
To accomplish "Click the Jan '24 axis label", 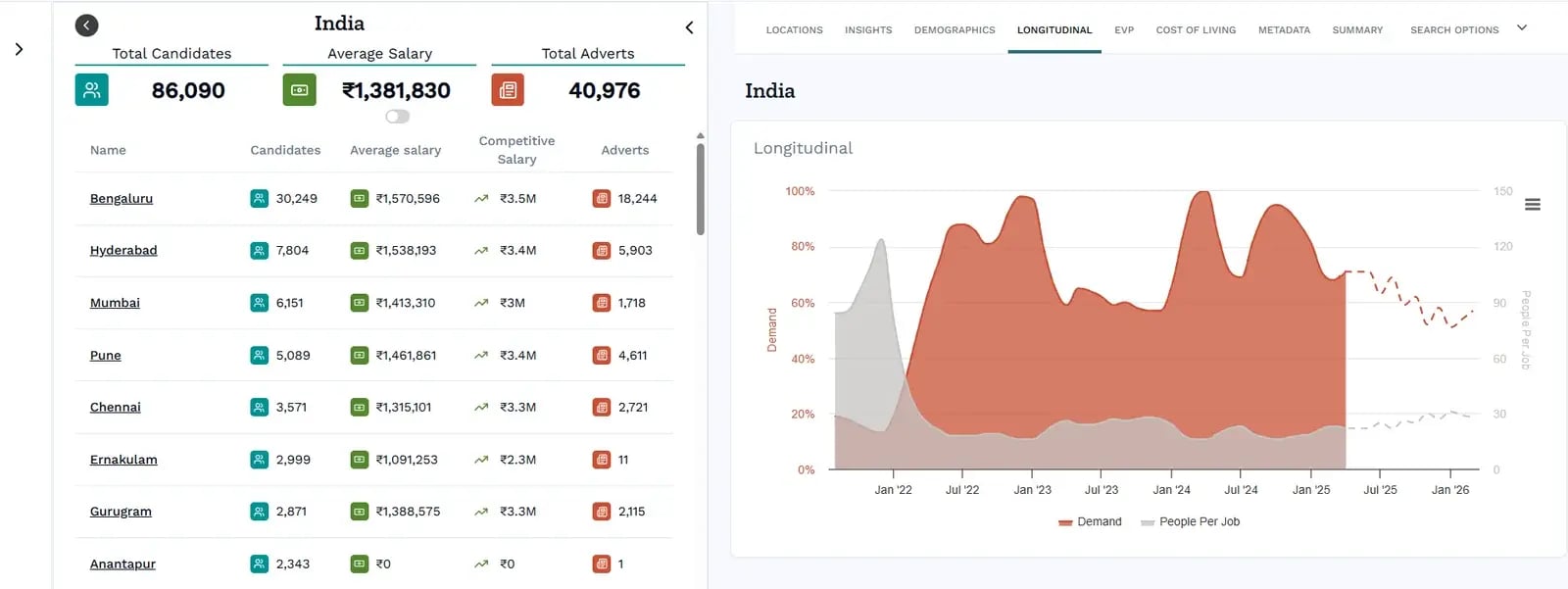I will (x=1171, y=490).
